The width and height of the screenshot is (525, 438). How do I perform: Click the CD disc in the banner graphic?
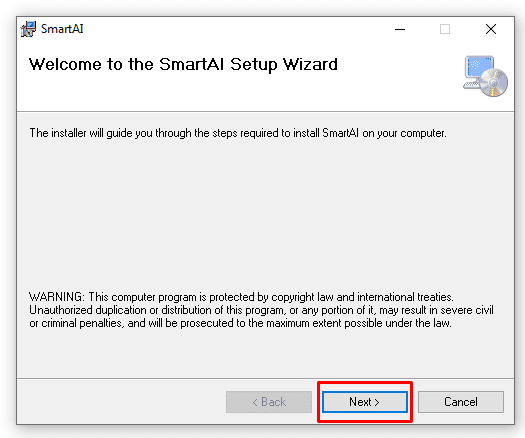coord(494,83)
